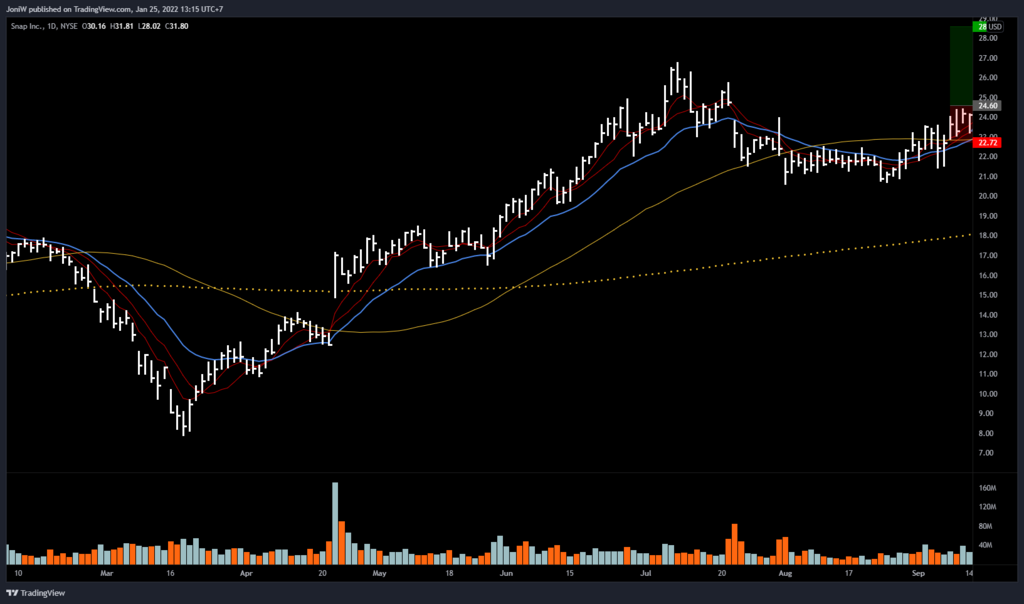Click the dotted yellow moving average line end
1024x604 pixels.
coord(968,235)
